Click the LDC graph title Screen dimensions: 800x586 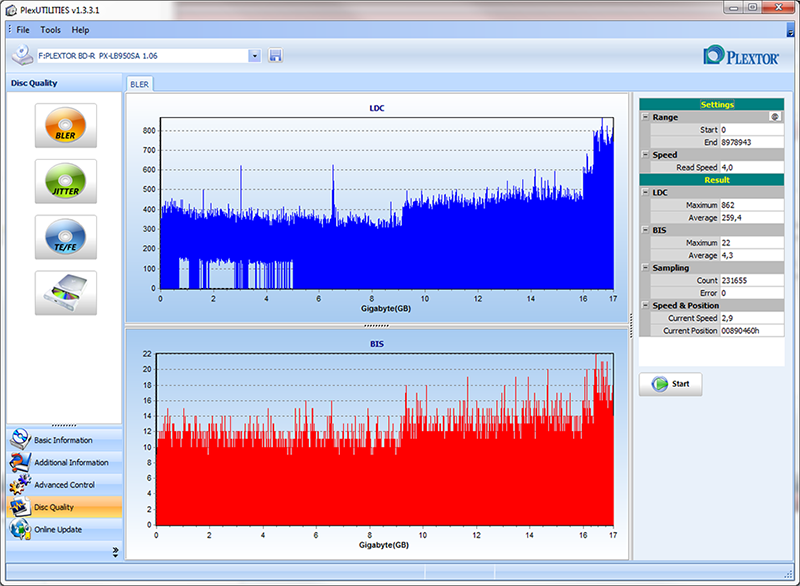click(377, 108)
